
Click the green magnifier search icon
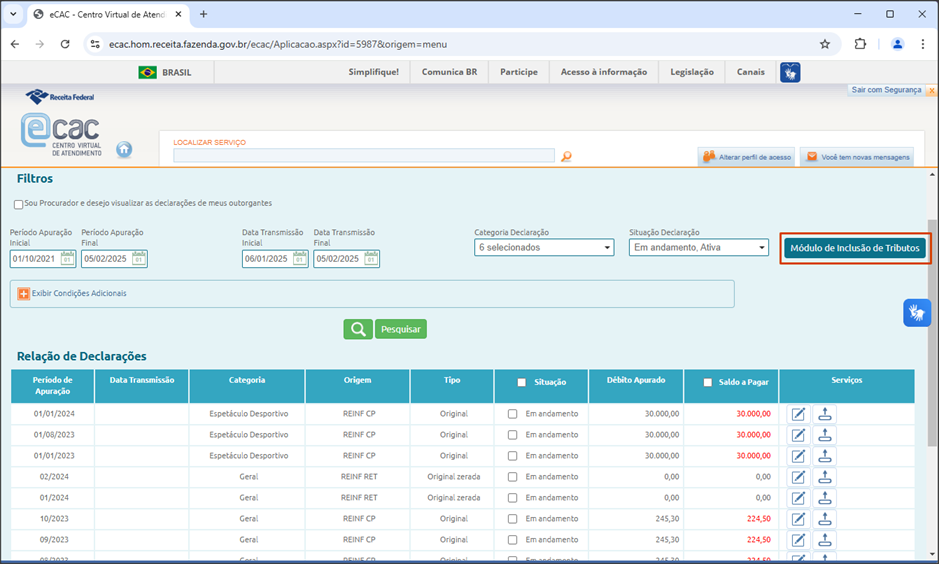click(358, 329)
